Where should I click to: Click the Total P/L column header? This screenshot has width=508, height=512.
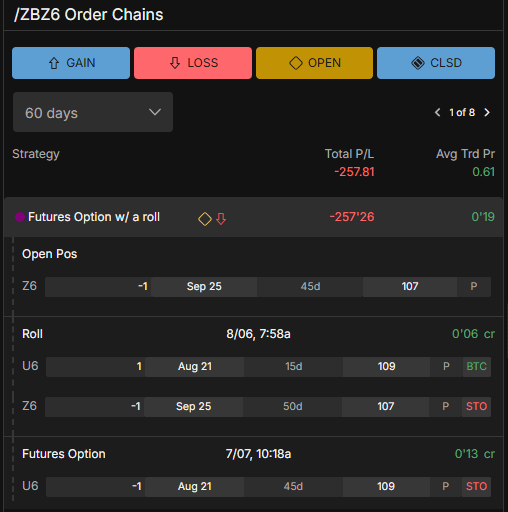[349, 154]
